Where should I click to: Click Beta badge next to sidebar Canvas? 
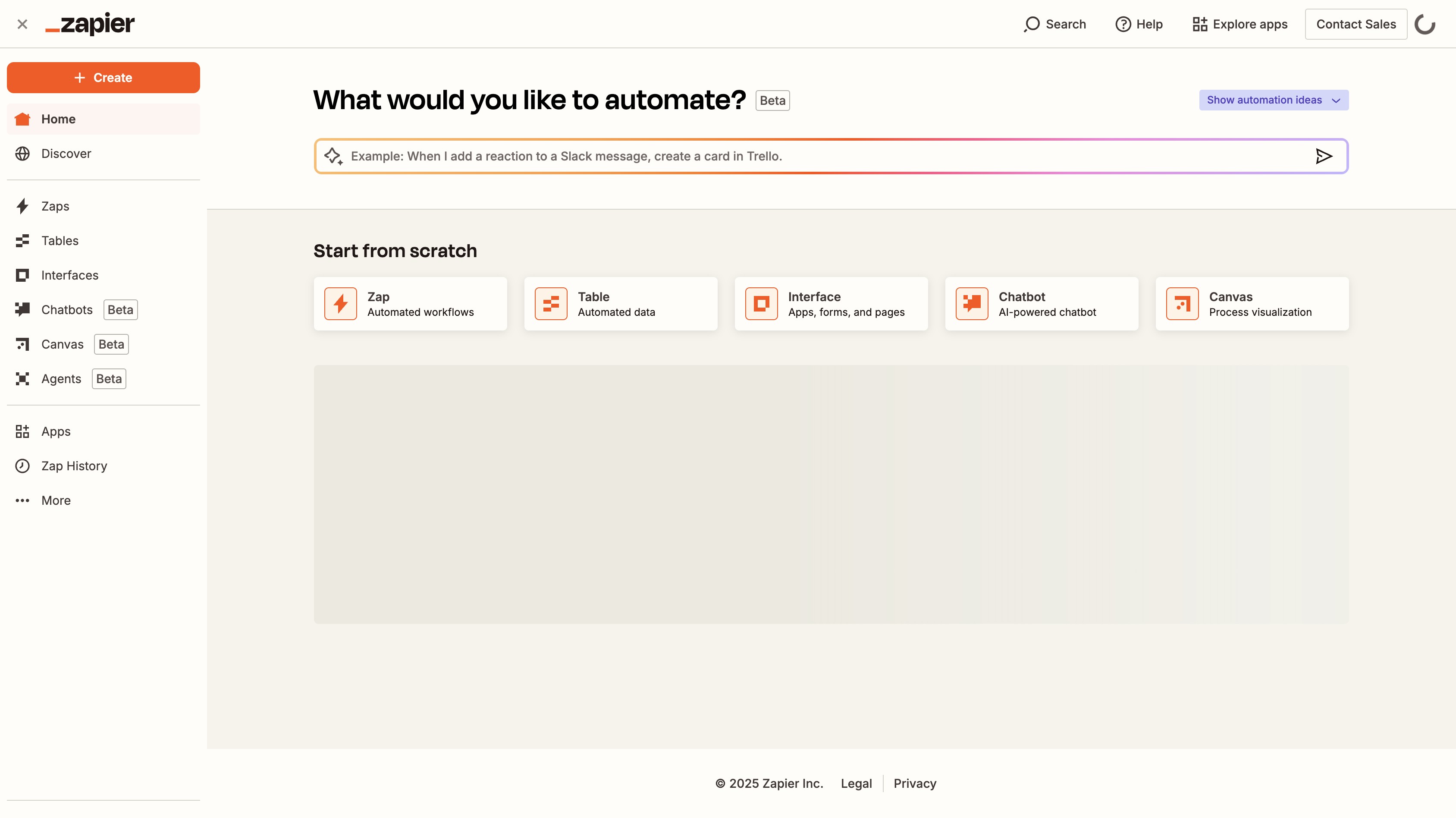tap(111, 344)
